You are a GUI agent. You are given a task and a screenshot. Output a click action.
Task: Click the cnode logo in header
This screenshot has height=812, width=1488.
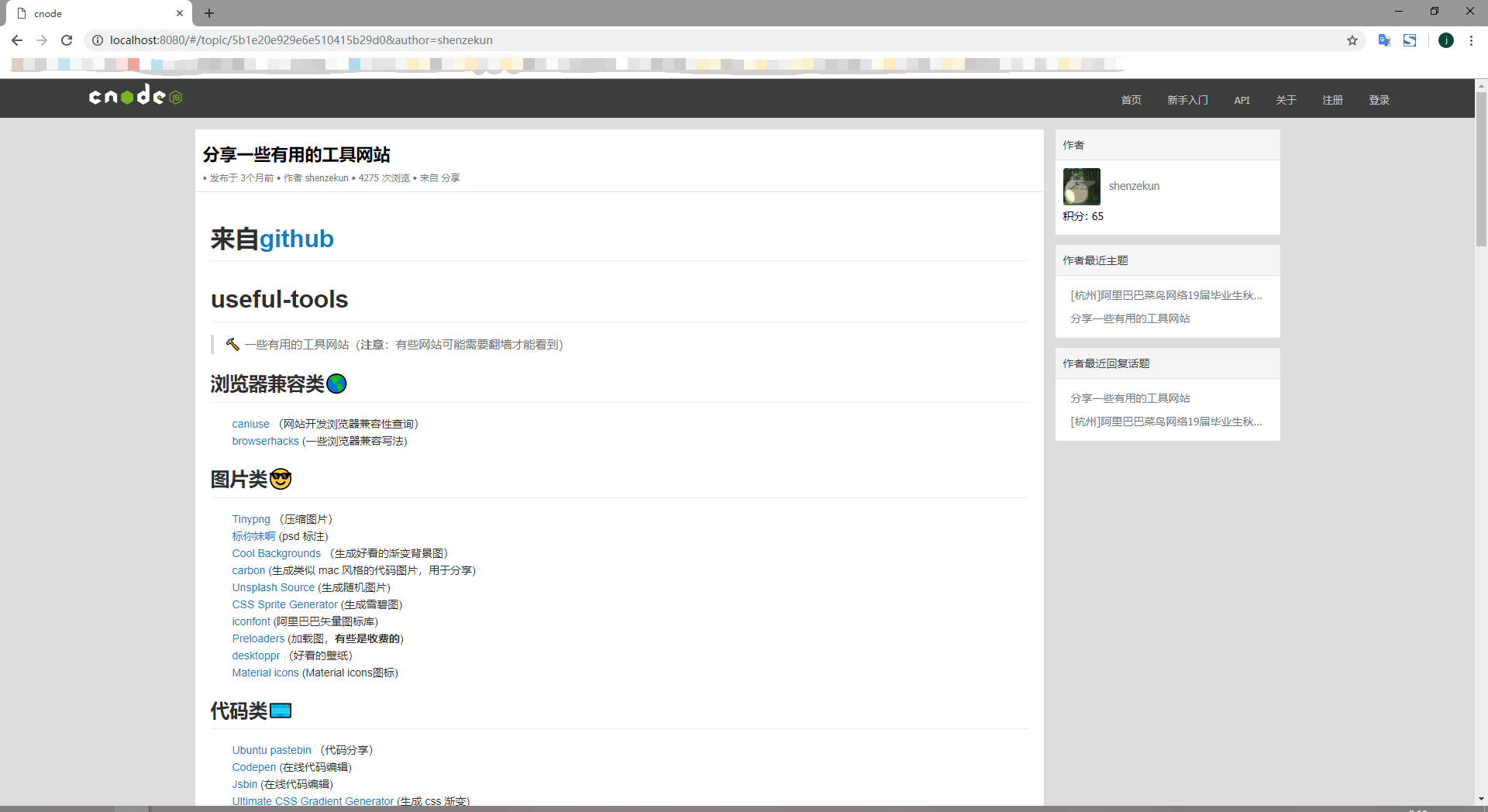click(x=136, y=95)
